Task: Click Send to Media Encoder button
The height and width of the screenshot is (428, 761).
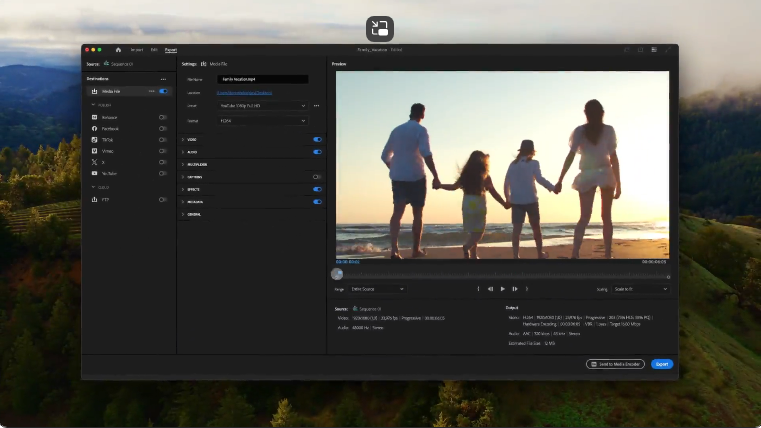Action: 616,364
